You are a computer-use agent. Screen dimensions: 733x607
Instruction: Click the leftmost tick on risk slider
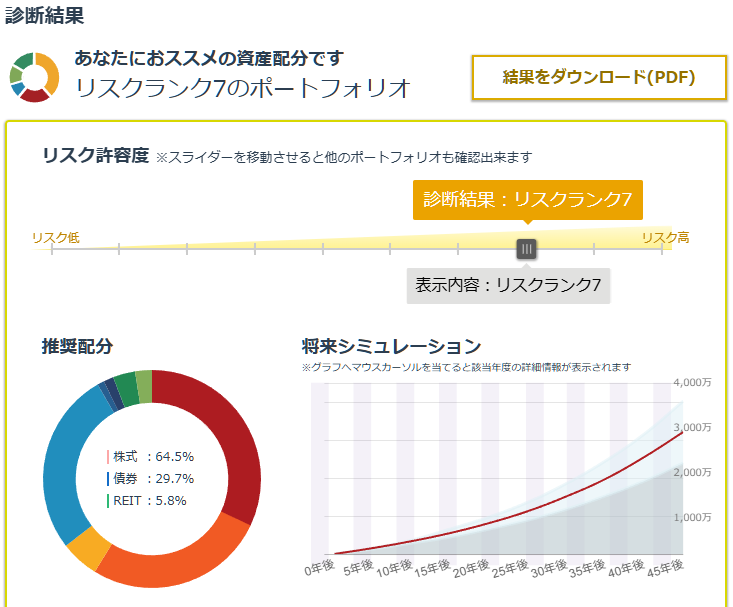tap(52, 249)
